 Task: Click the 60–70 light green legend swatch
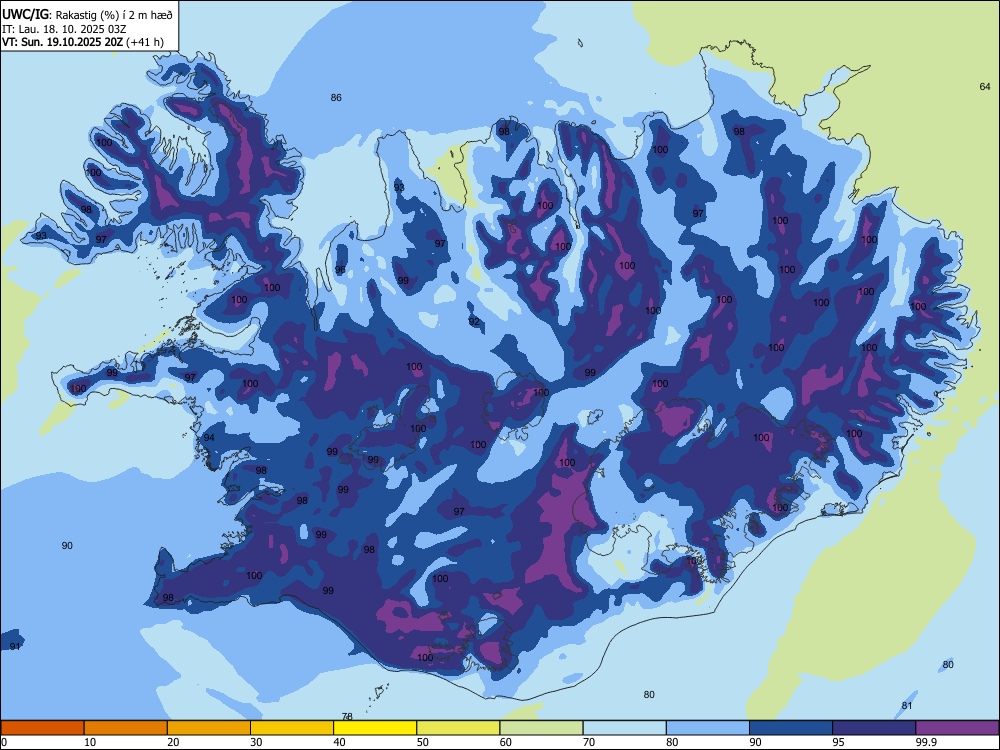click(x=541, y=728)
